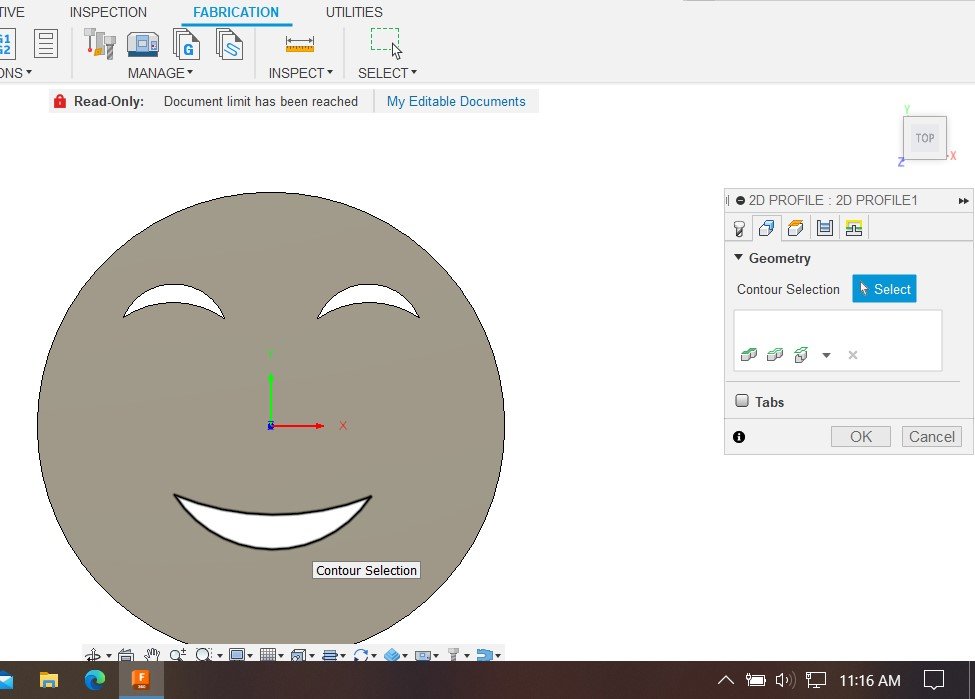This screenshot has width=975, height=699.
Task: Click the first green chain selection icon
Action: (749, 354)
